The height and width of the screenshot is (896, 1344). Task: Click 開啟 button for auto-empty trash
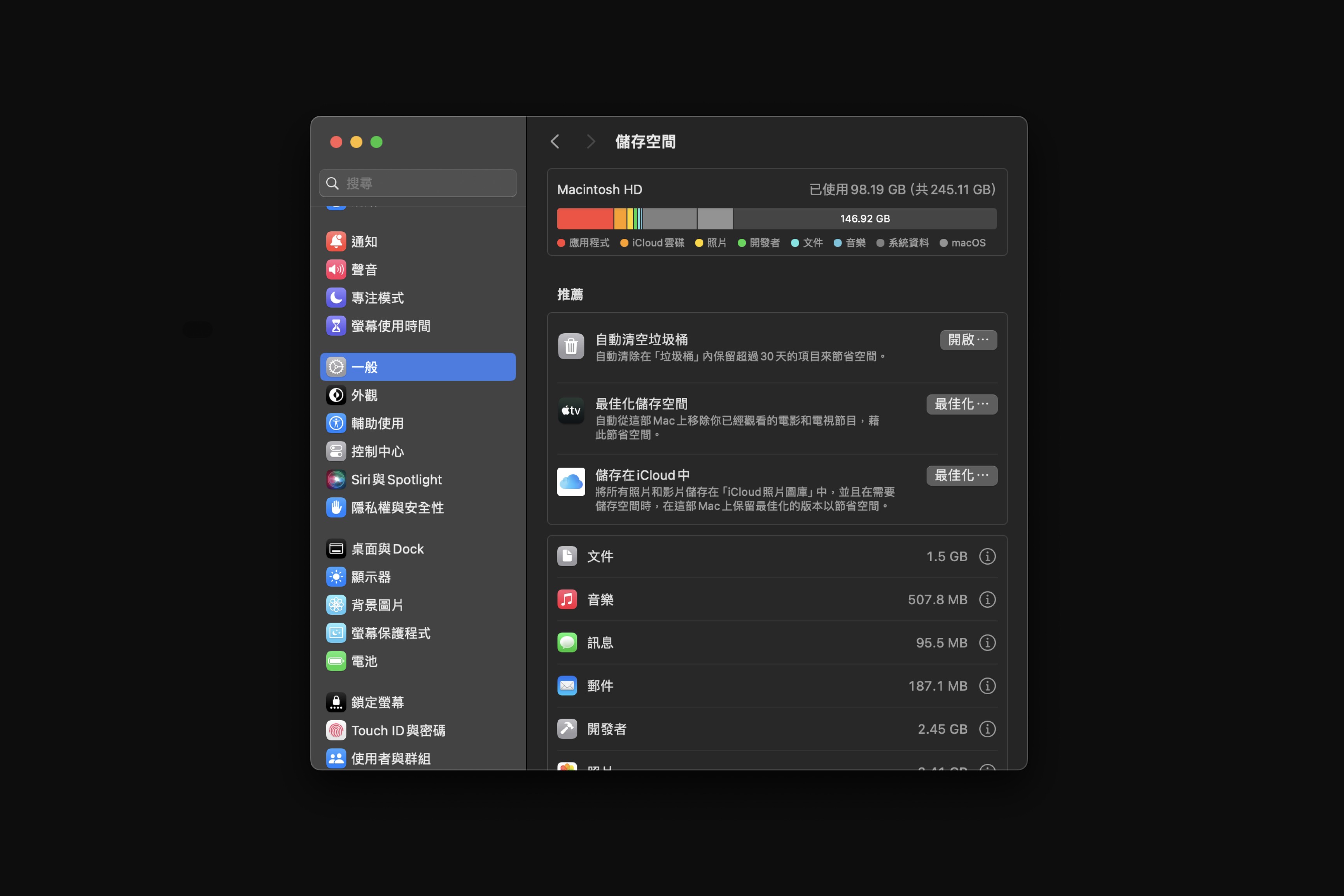click(x=968, y=340)
